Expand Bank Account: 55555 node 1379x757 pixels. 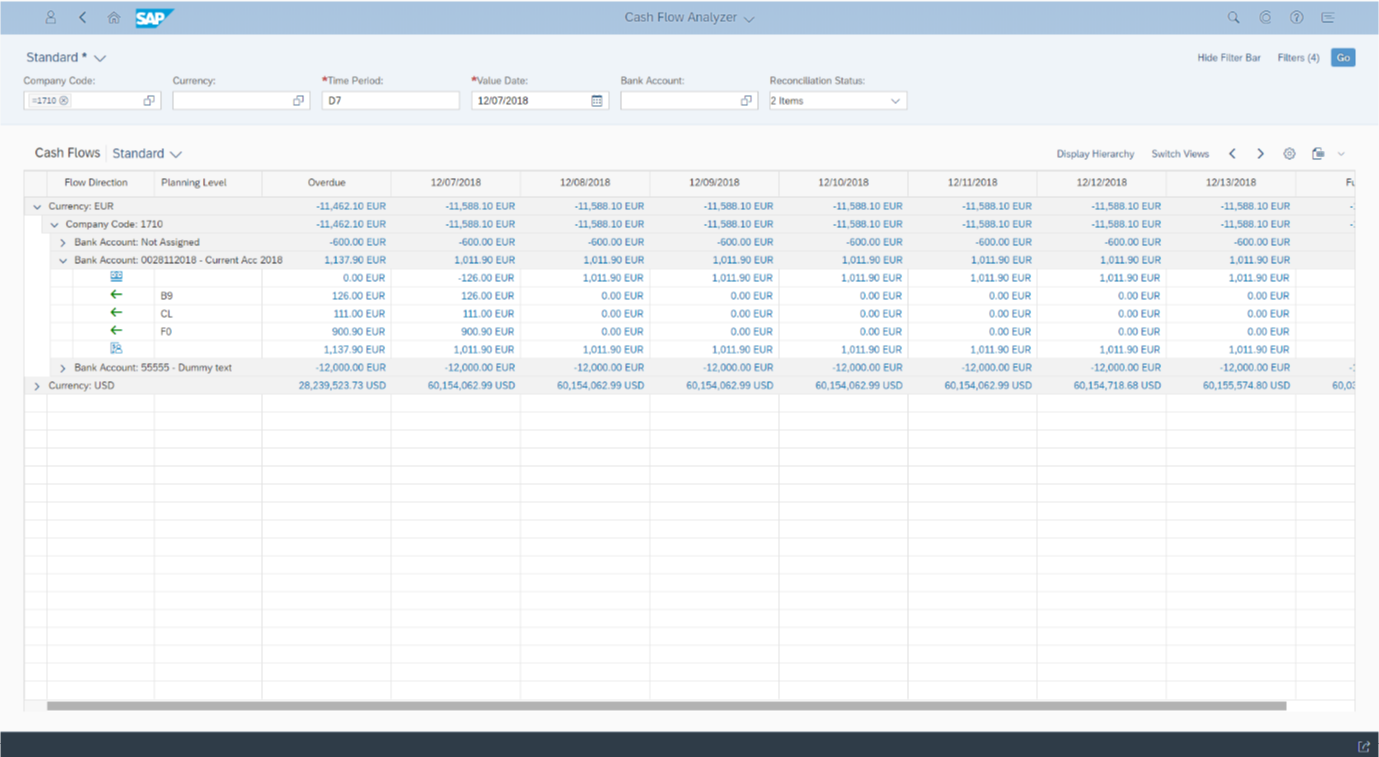63,368
